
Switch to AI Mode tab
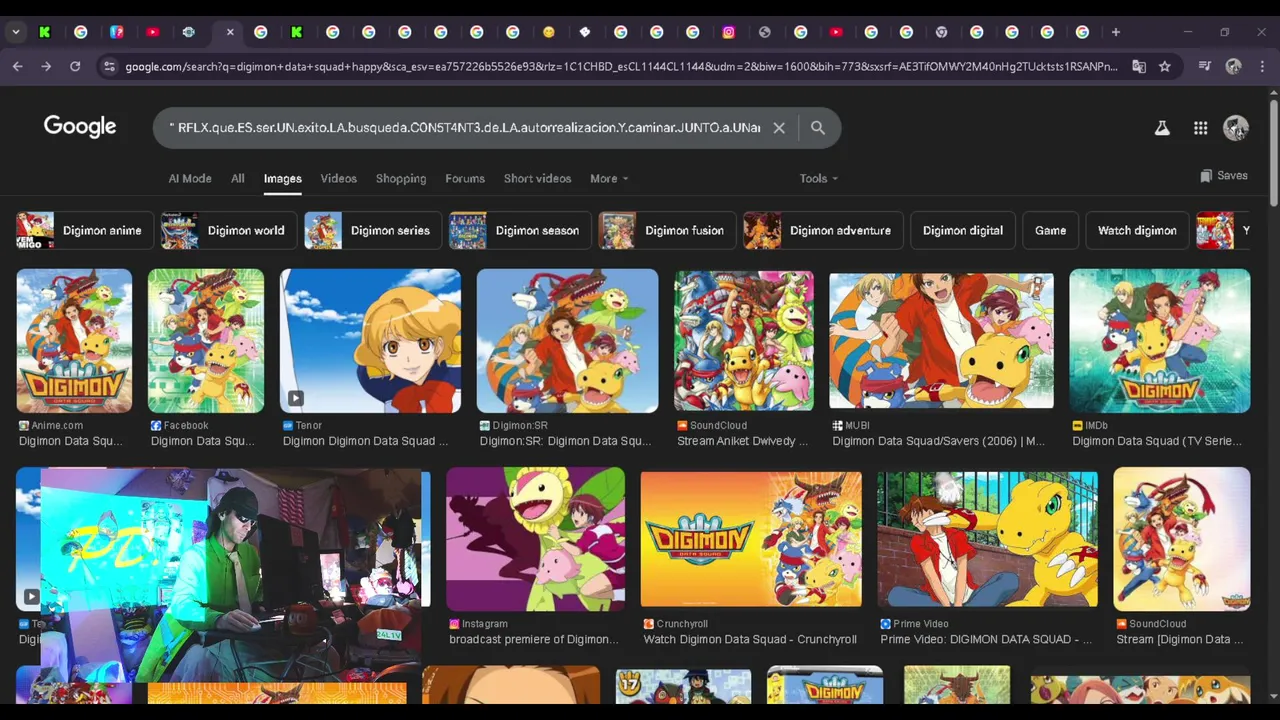tap(190, 178)
